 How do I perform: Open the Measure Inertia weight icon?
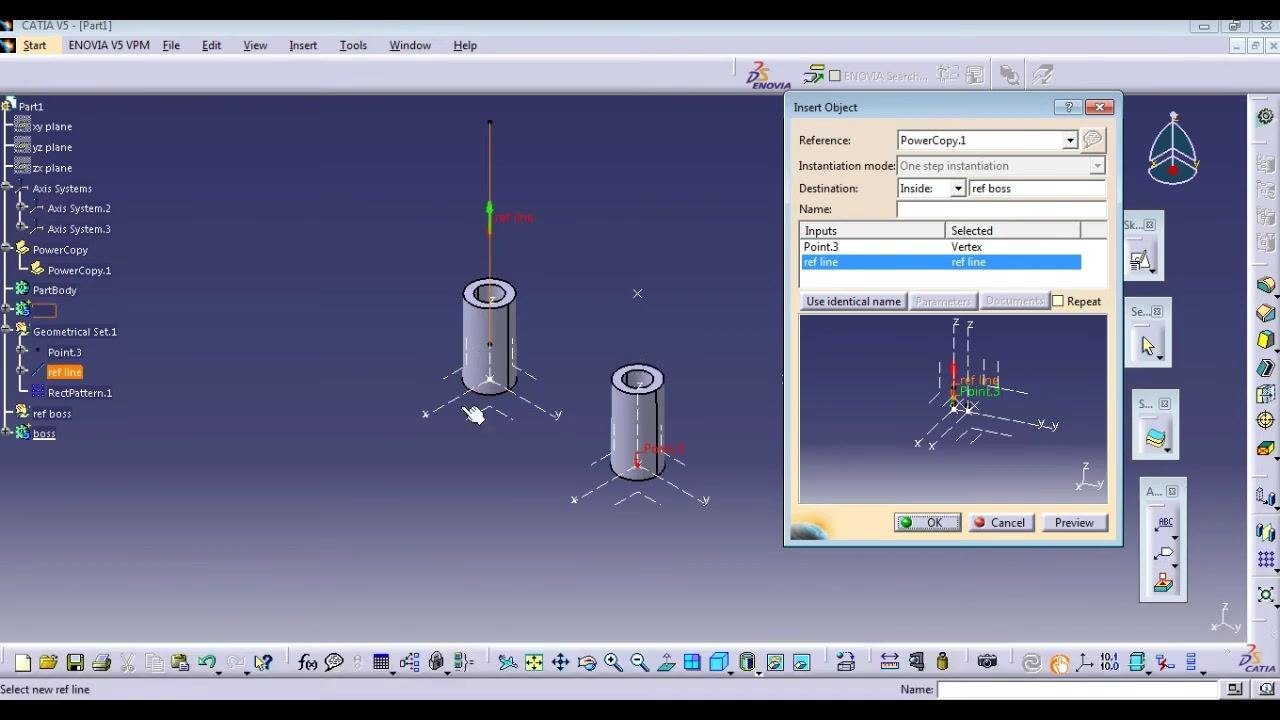click(942, 662)
